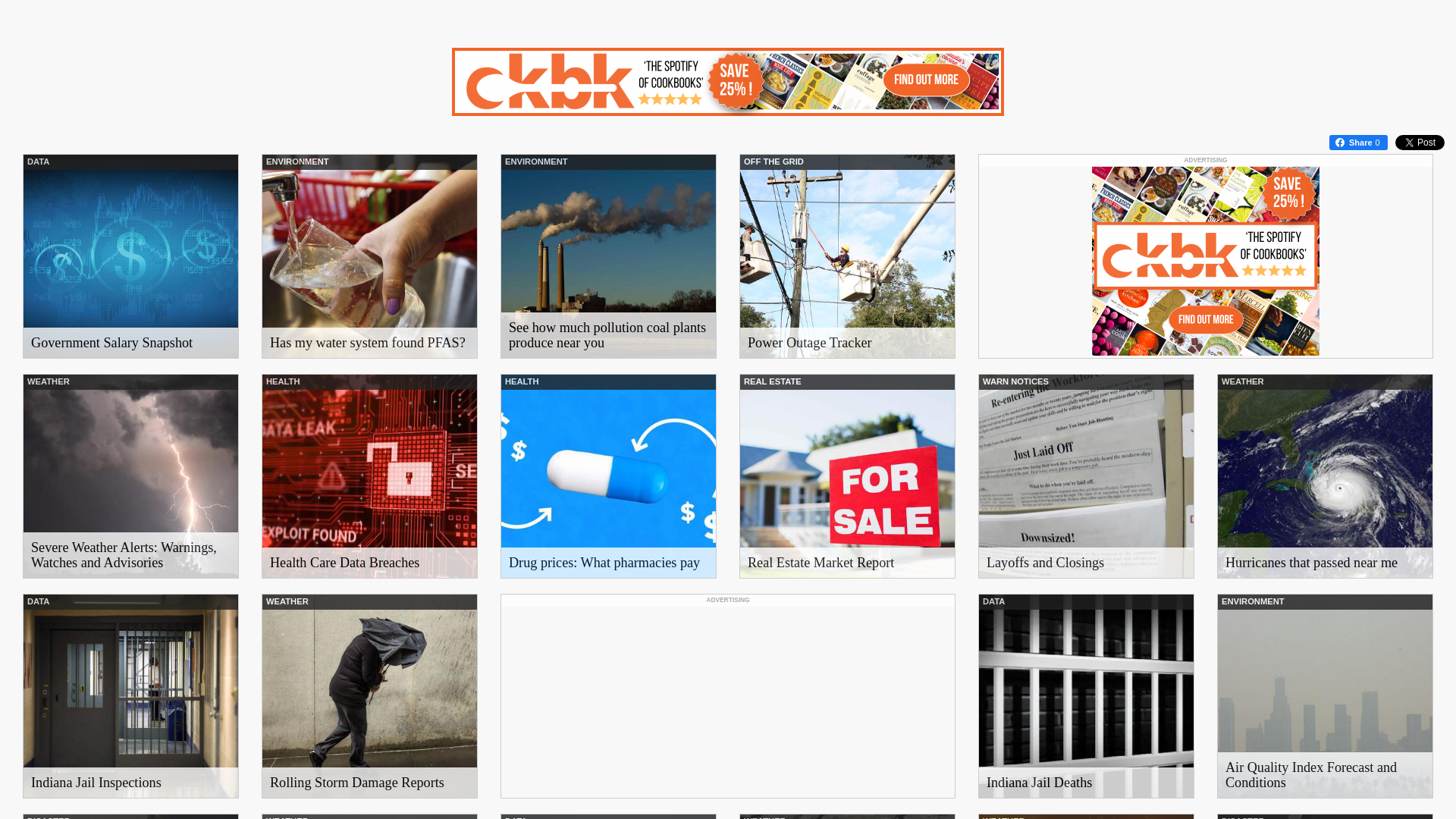Viewport: 1456px width, 819px height.
Task: Expand the ENVIRONMENT category section
Action: (297, 161)
